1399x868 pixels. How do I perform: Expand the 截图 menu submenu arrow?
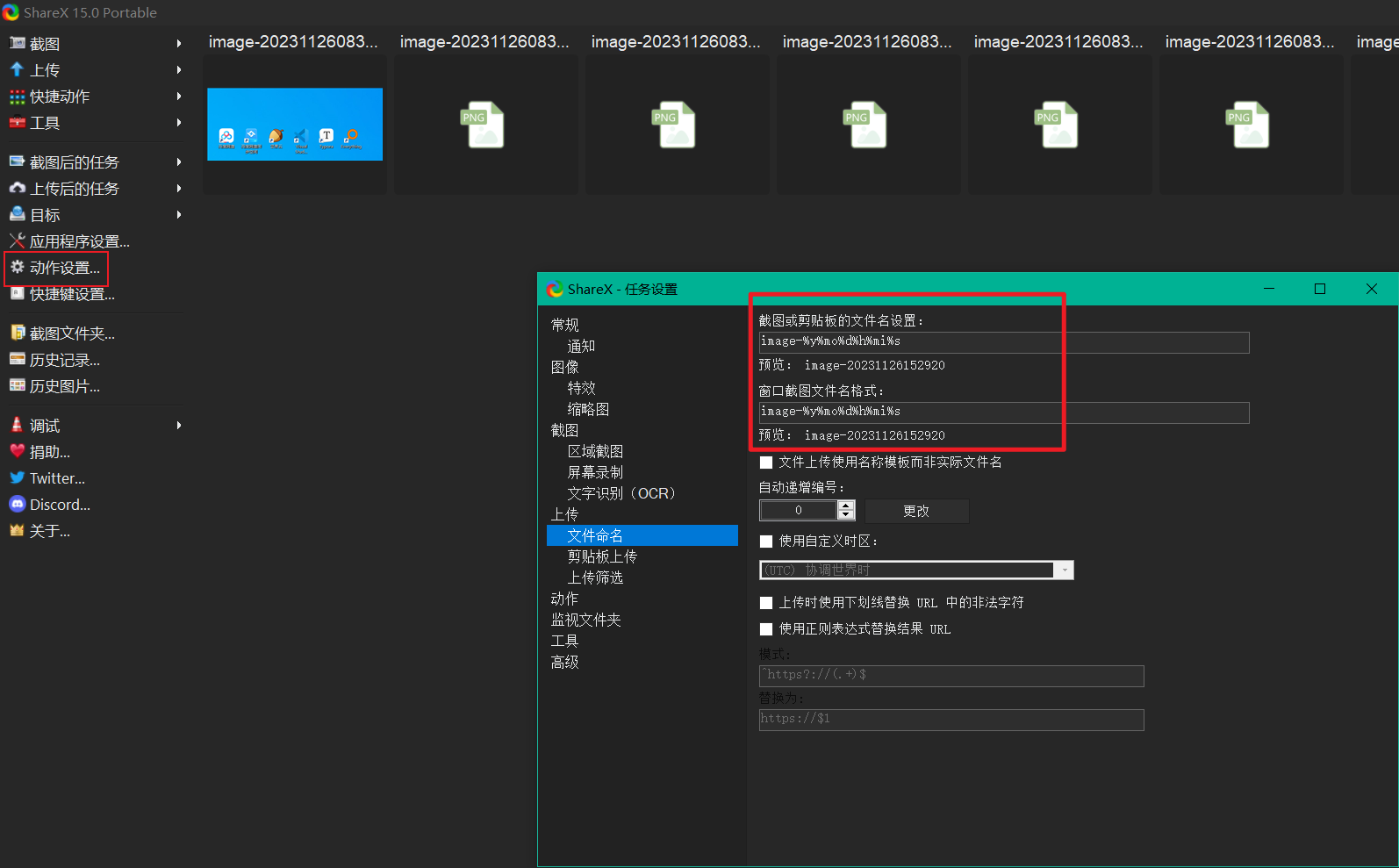coord(179,43)
